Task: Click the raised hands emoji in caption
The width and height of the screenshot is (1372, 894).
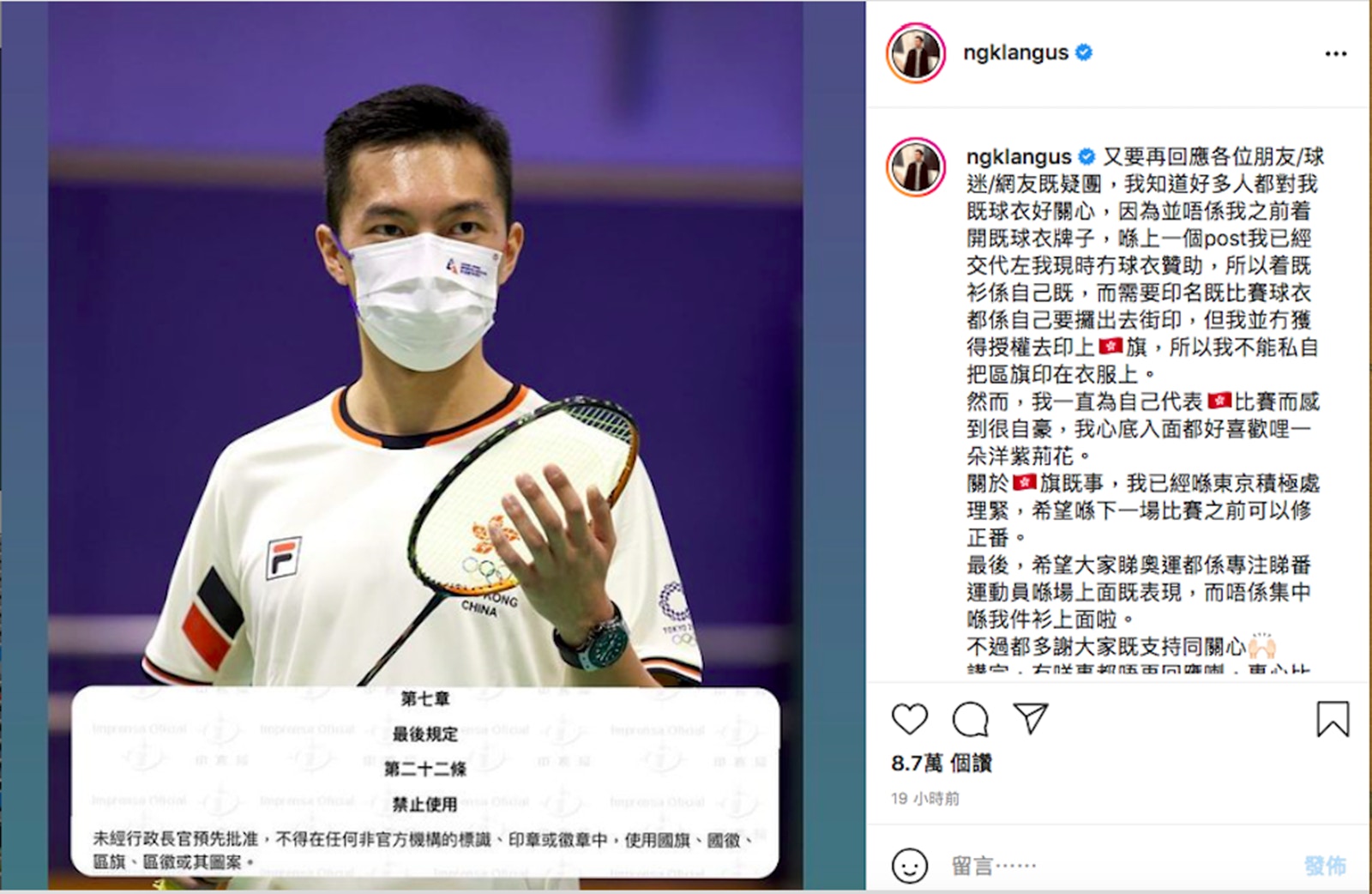Action: click(x=1262, y=646)
